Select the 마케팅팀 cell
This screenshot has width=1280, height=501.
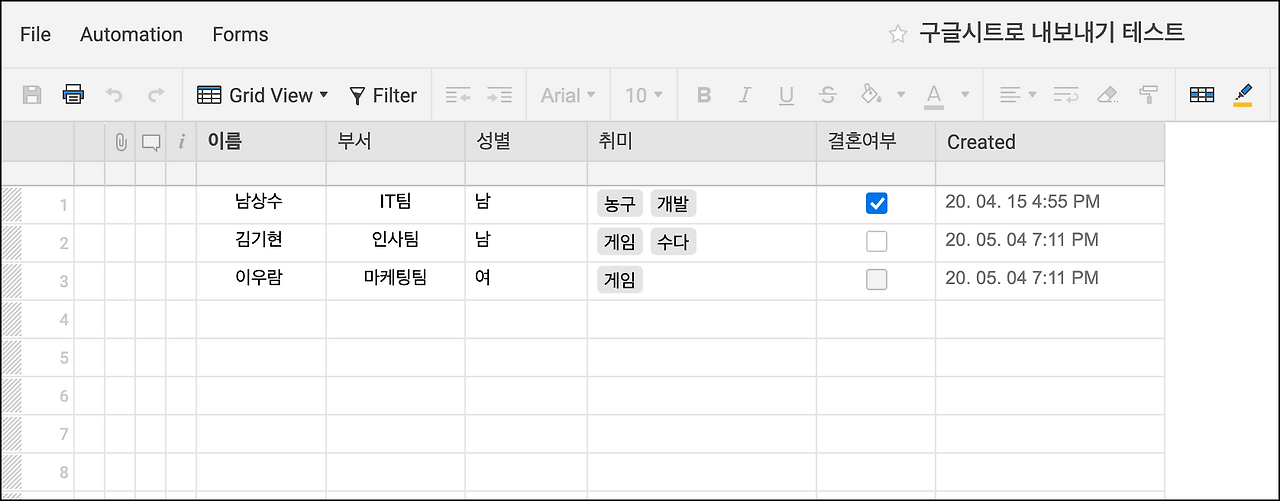(x=395, y=279)
